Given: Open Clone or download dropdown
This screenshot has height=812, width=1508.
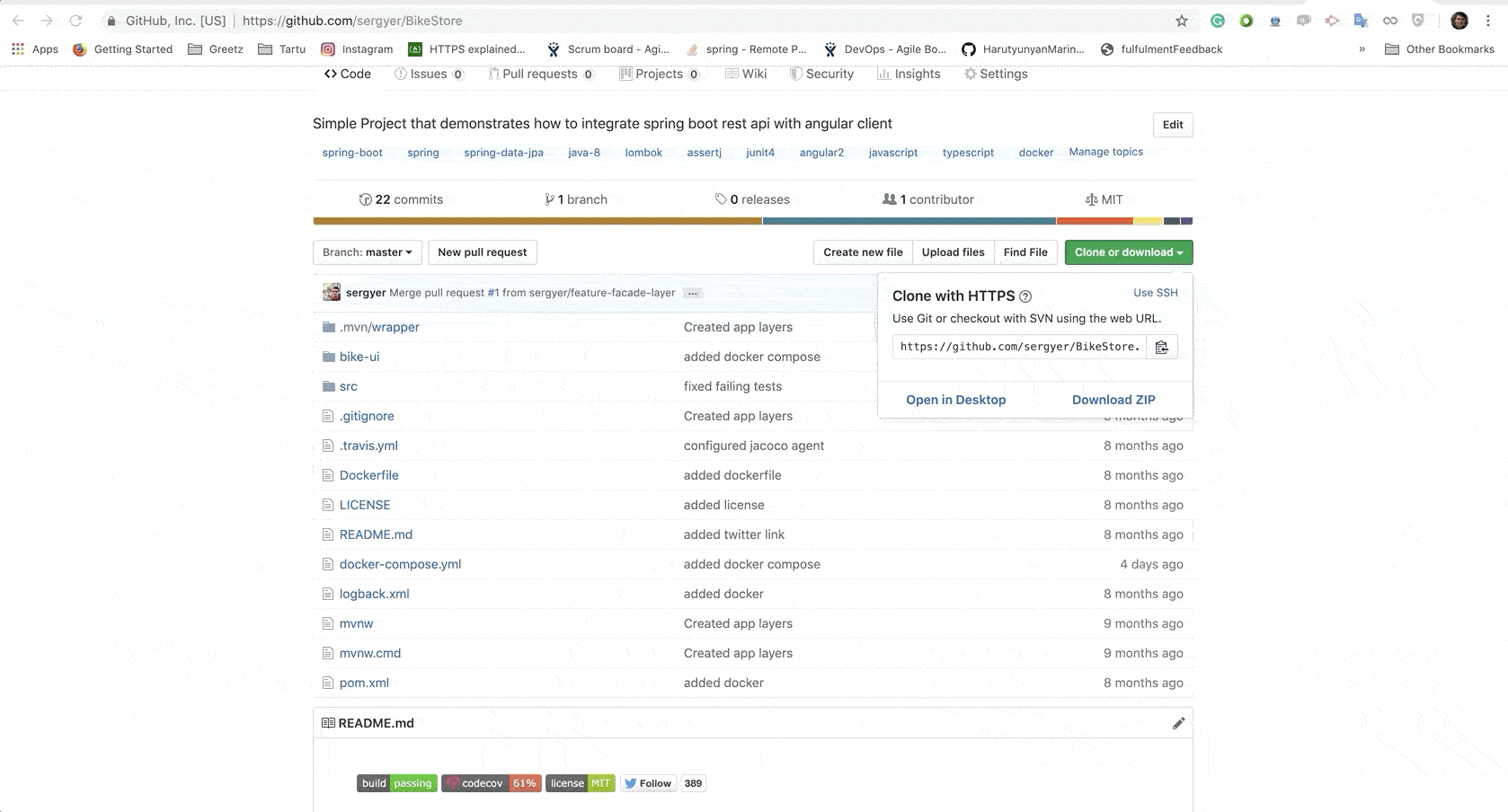Looking at the screenshot, I should [x=1129, y=252].
